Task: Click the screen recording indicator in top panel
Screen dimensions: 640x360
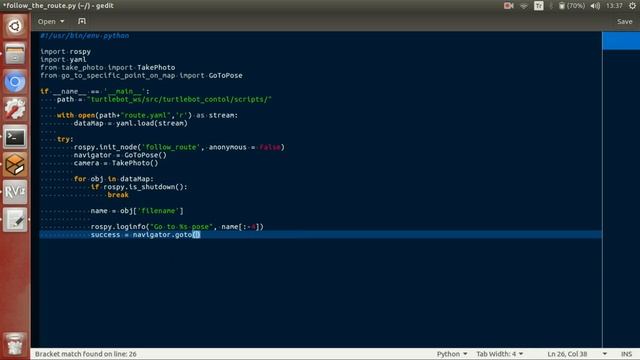Action: [508, 6]
